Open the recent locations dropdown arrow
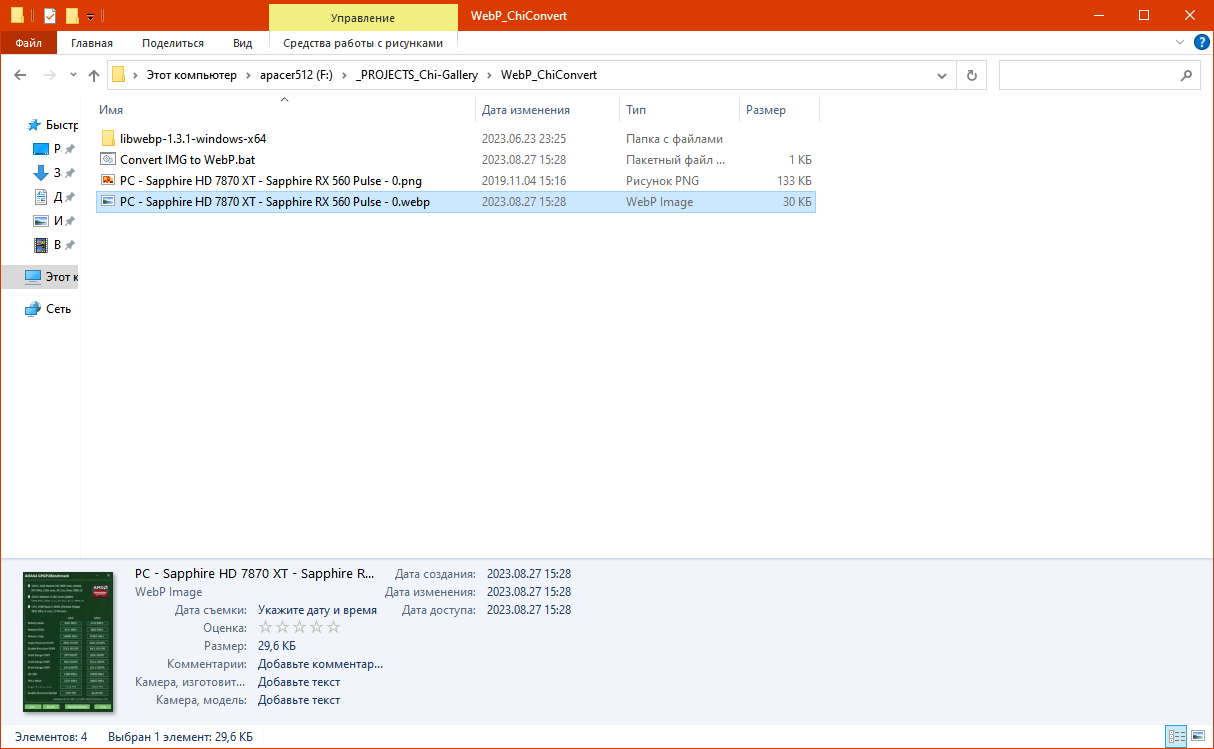Viewport: 1214px width, 749px height. pyautogui.click(x=73, y=75)
